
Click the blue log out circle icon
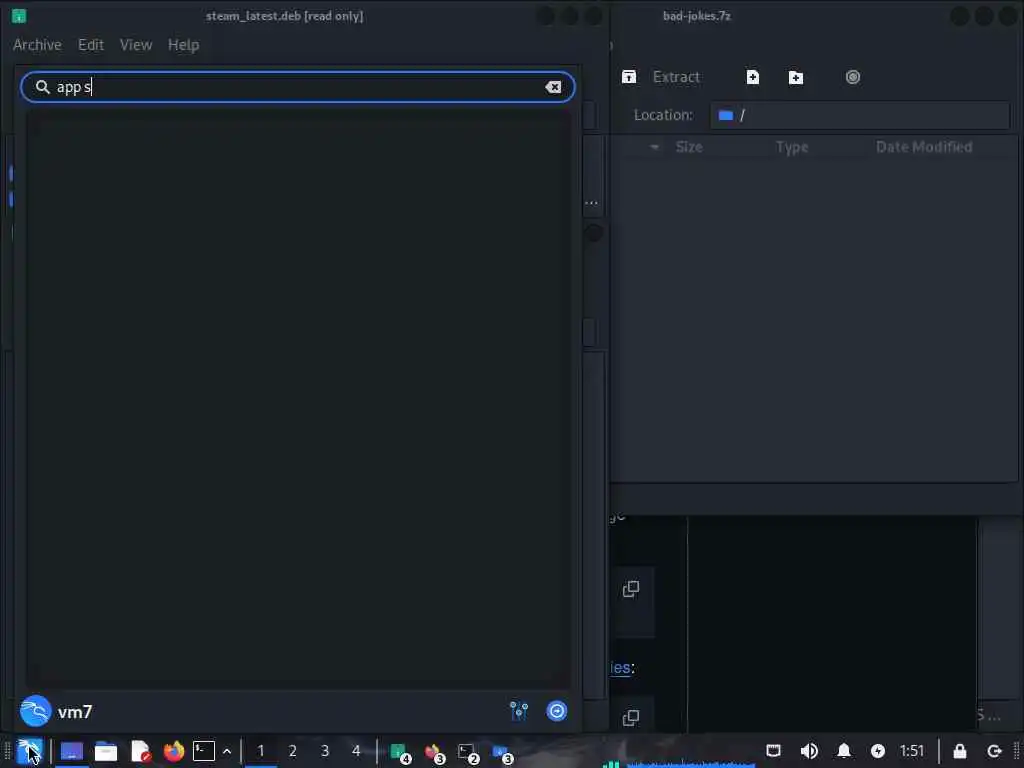click(x=556, y=711)
